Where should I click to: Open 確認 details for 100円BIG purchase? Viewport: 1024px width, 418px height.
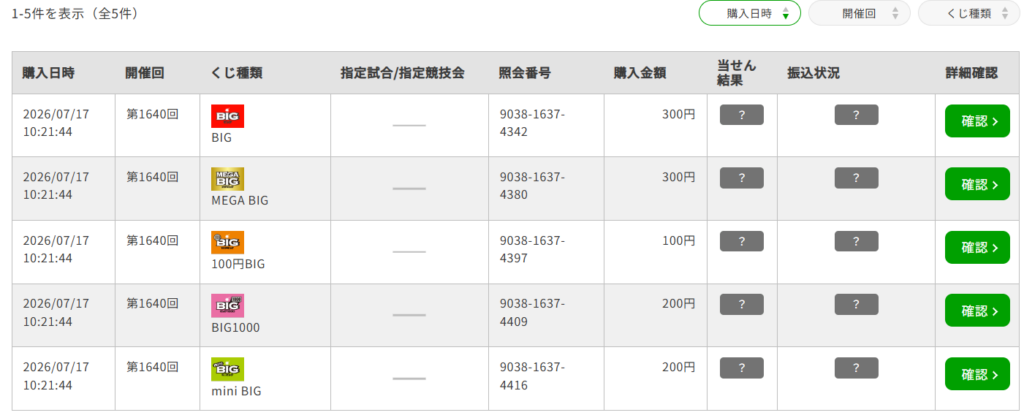[x=977, y=248]
